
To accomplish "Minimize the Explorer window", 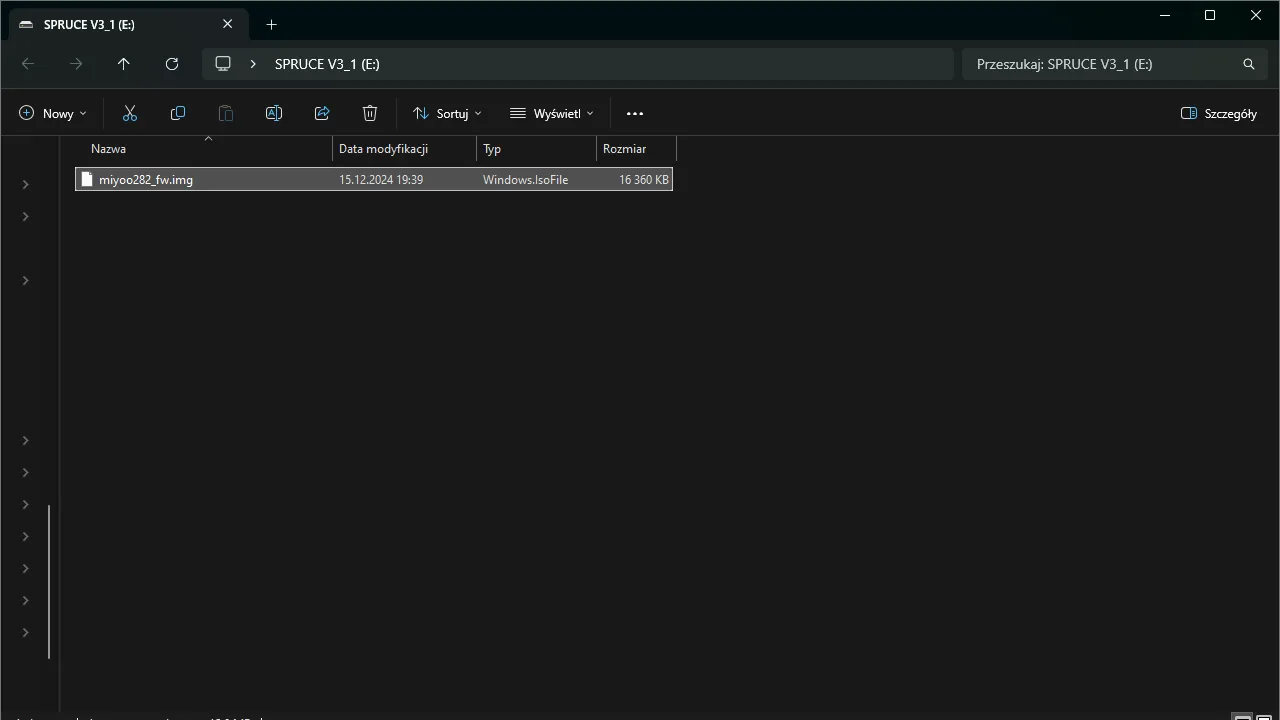I will [x=1165, y=15].
